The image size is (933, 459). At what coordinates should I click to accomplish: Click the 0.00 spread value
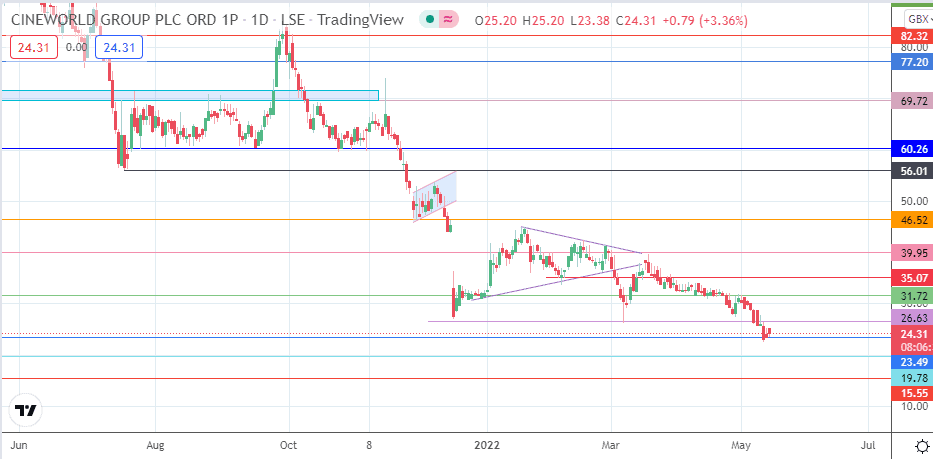(76, 48)
